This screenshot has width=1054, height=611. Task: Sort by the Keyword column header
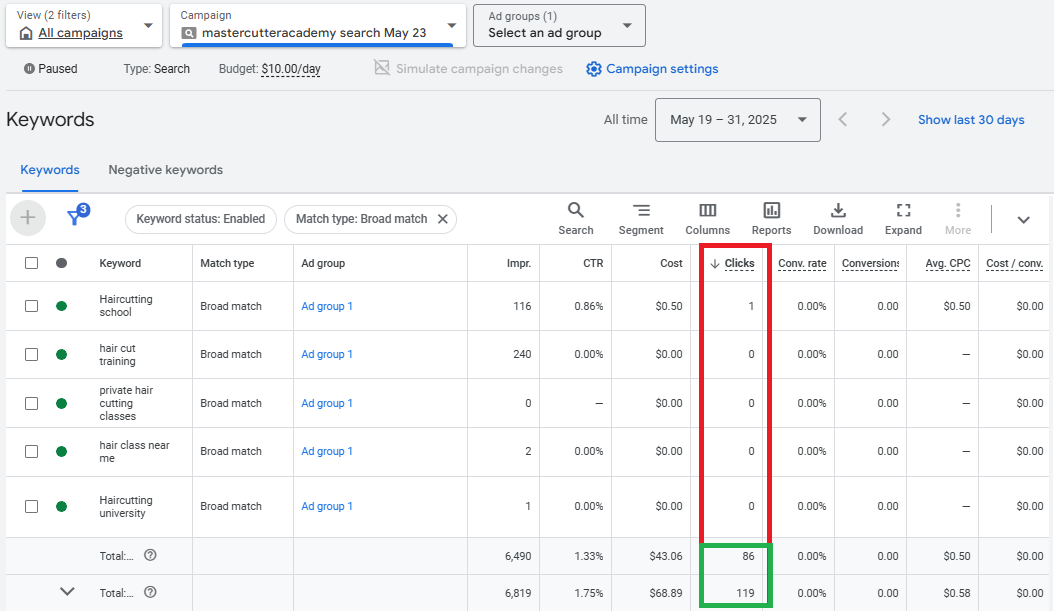tap(120, 263)
